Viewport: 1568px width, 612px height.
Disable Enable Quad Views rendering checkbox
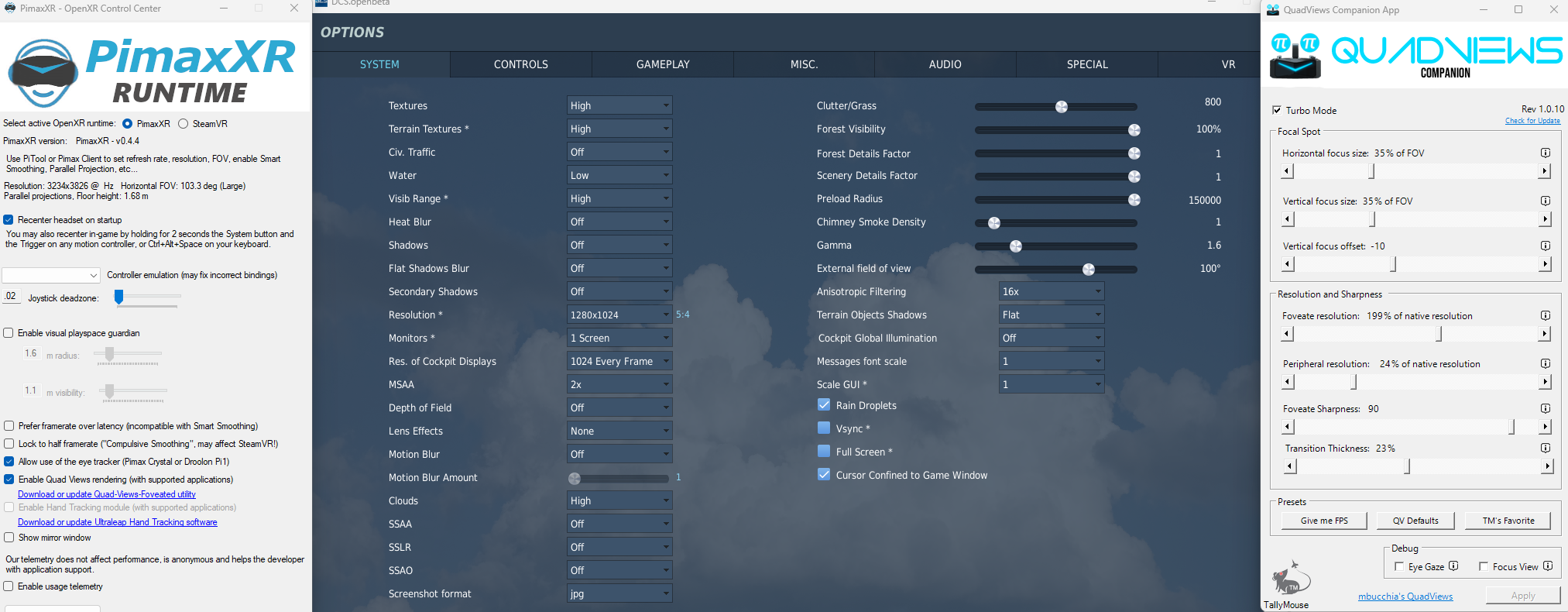click(9, 480)
